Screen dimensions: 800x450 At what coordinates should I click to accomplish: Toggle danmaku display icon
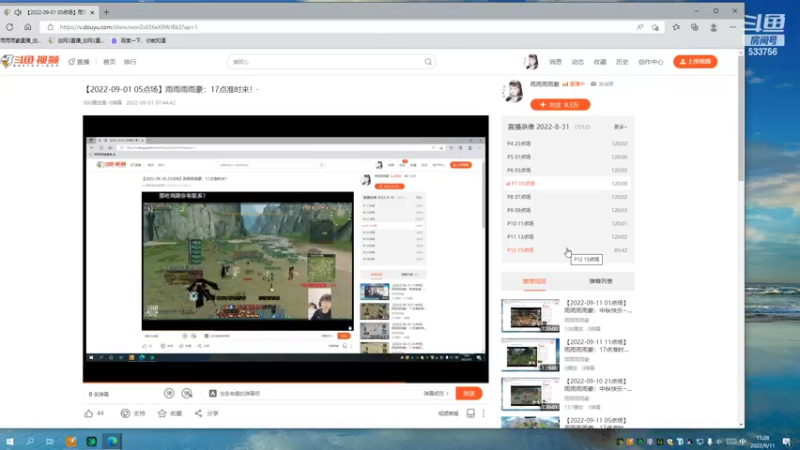point(169,393)
